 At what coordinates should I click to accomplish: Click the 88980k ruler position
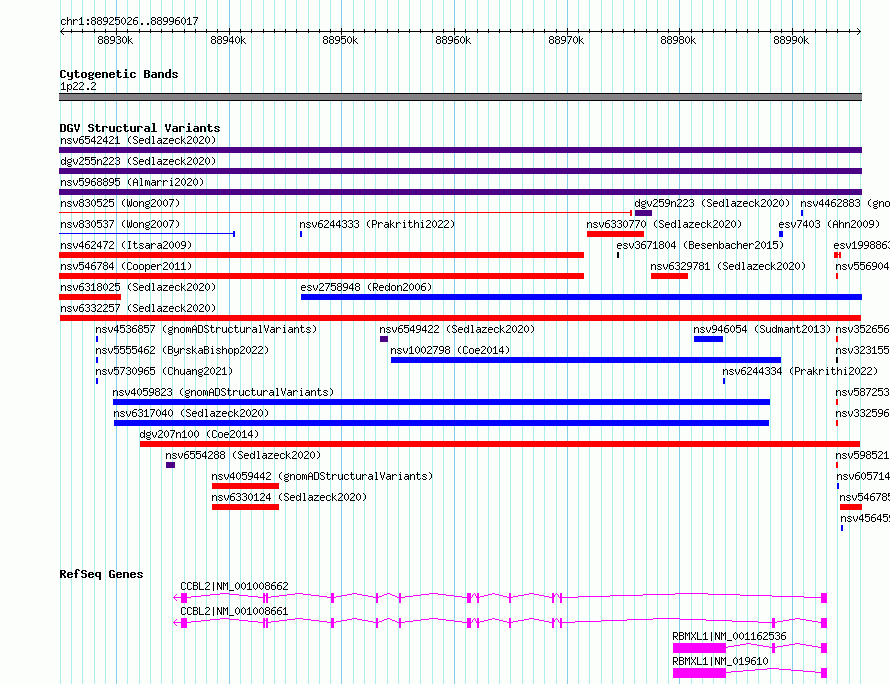(678, 40)
